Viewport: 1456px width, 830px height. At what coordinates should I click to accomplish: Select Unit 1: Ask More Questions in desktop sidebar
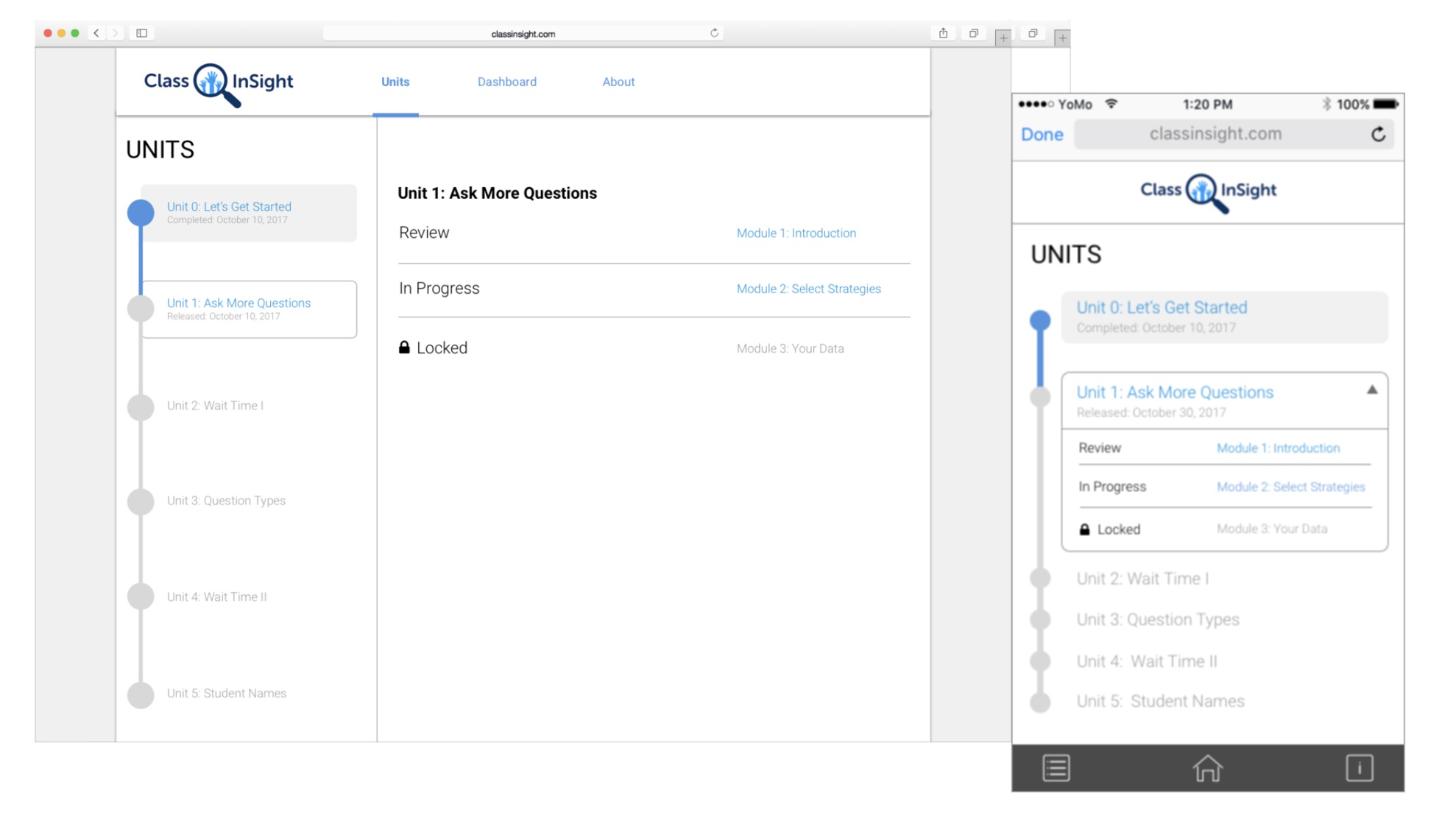click(249, 309)
